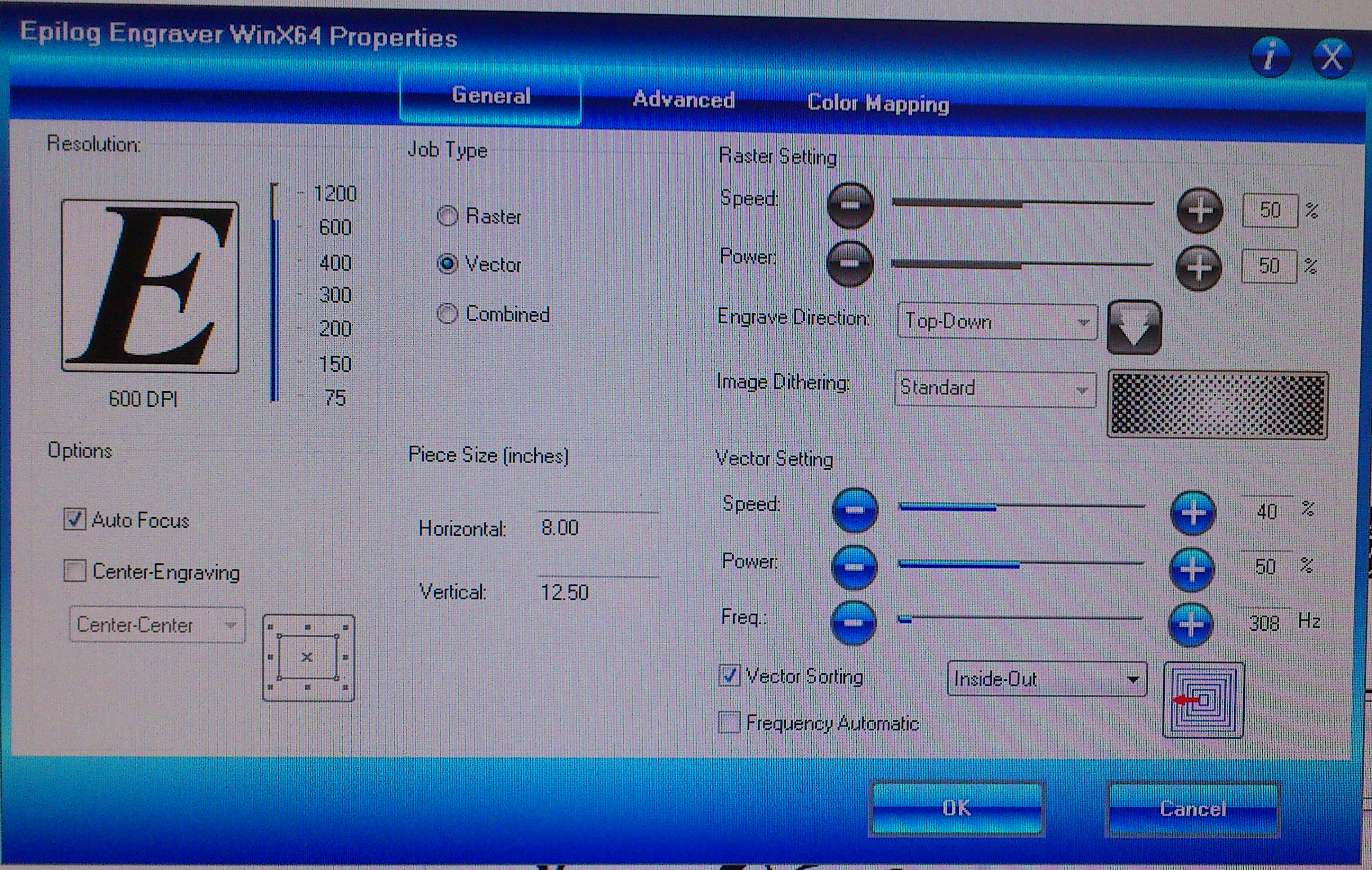
Task: Select 150 on the resolution scale
Action: click(335, 364)
